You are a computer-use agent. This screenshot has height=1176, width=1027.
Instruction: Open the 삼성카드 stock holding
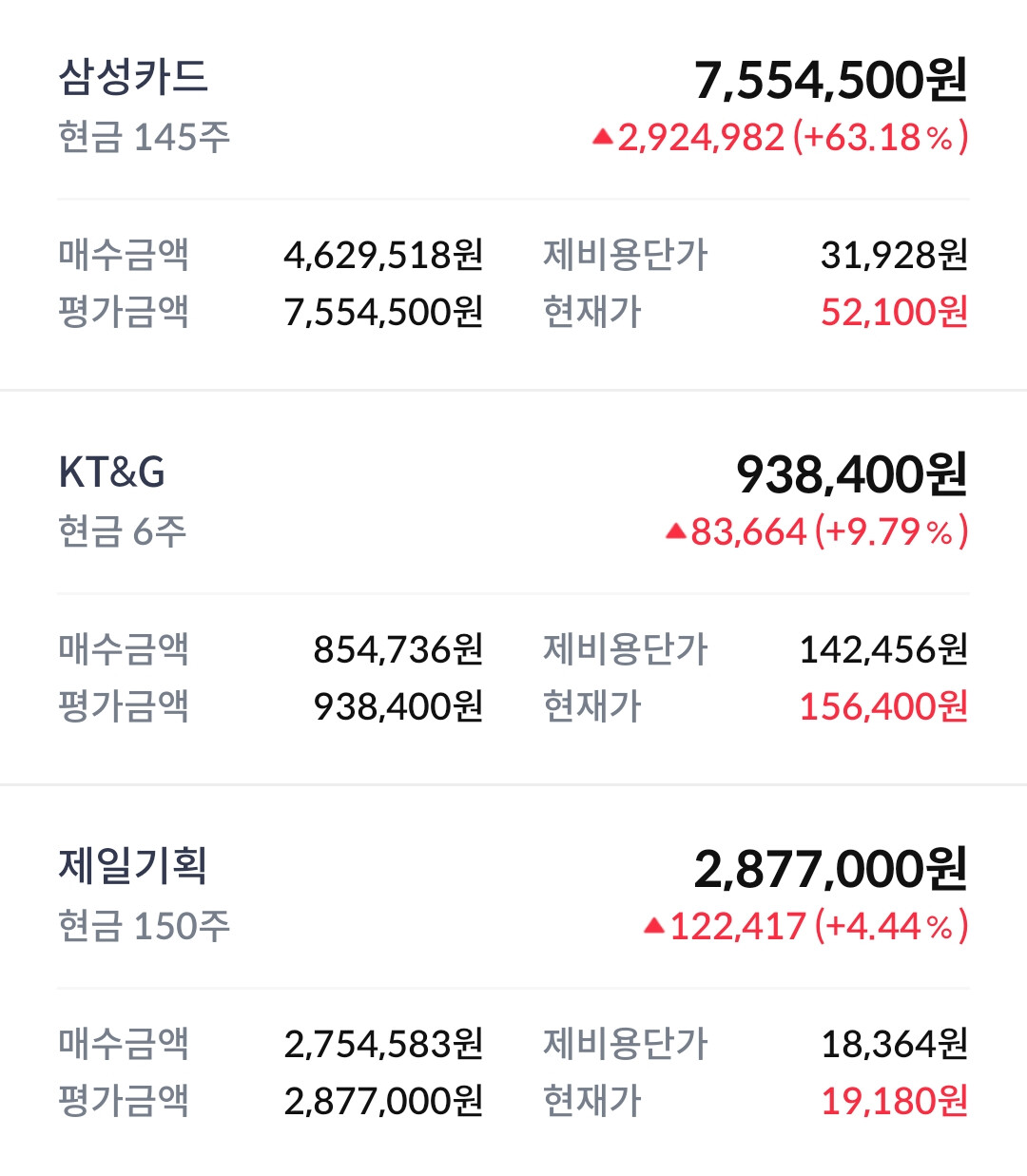[x=133, y=77]
